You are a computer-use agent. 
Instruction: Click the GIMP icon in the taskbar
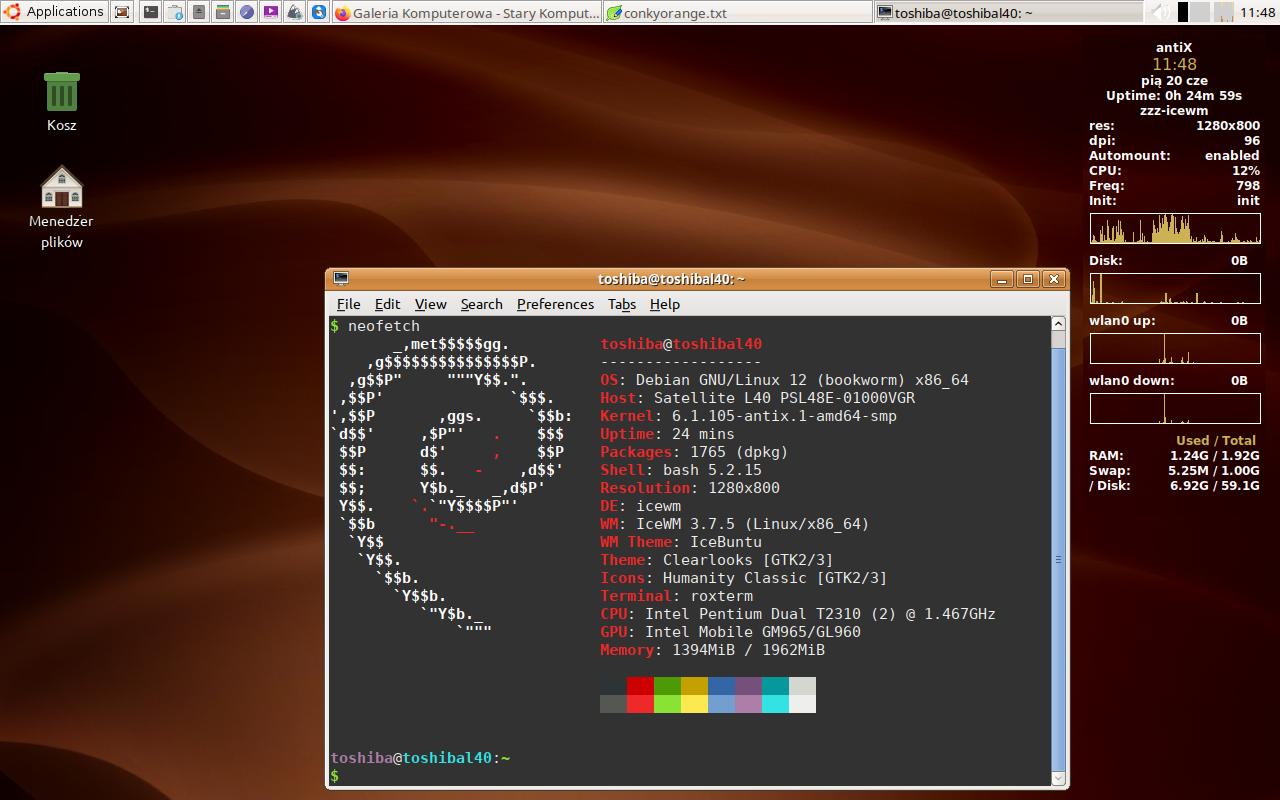295,12
